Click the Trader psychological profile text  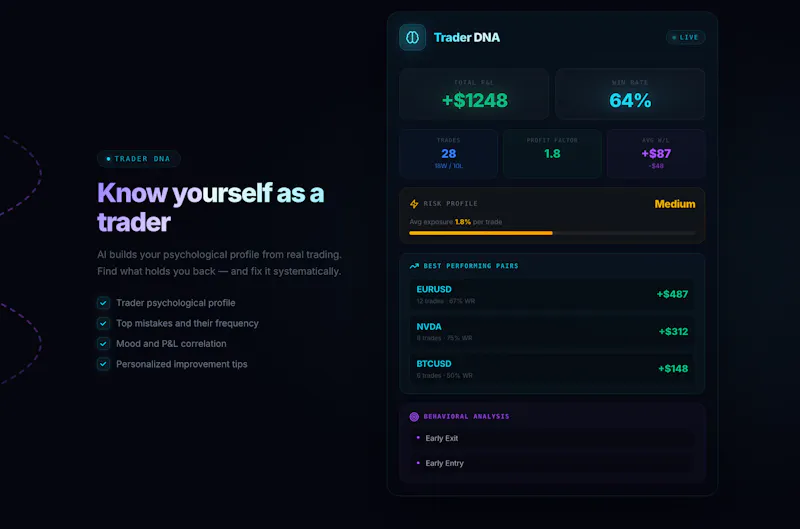(176, 303)
